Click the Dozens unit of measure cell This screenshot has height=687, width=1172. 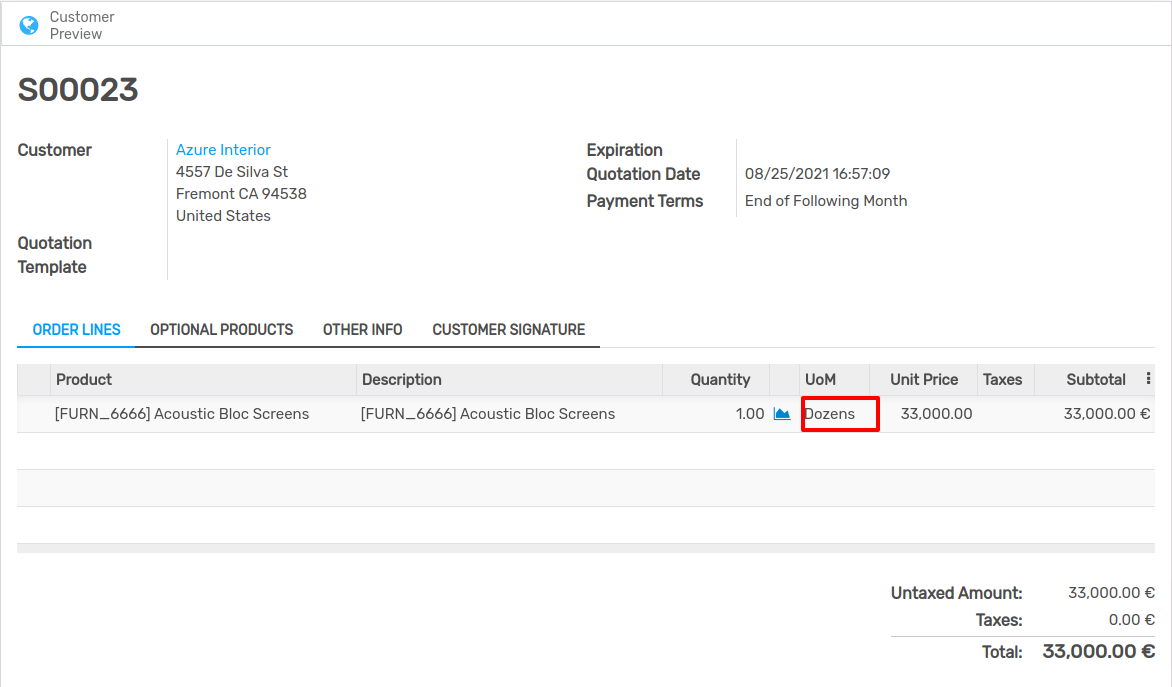(839, 414)
